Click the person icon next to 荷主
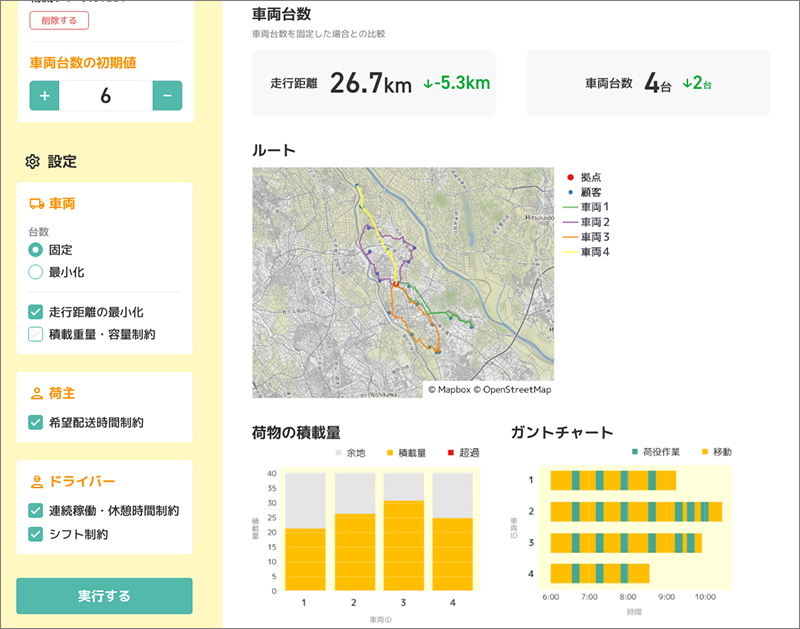800x629 pixels. pyautogui.click(x=37, y=393)
